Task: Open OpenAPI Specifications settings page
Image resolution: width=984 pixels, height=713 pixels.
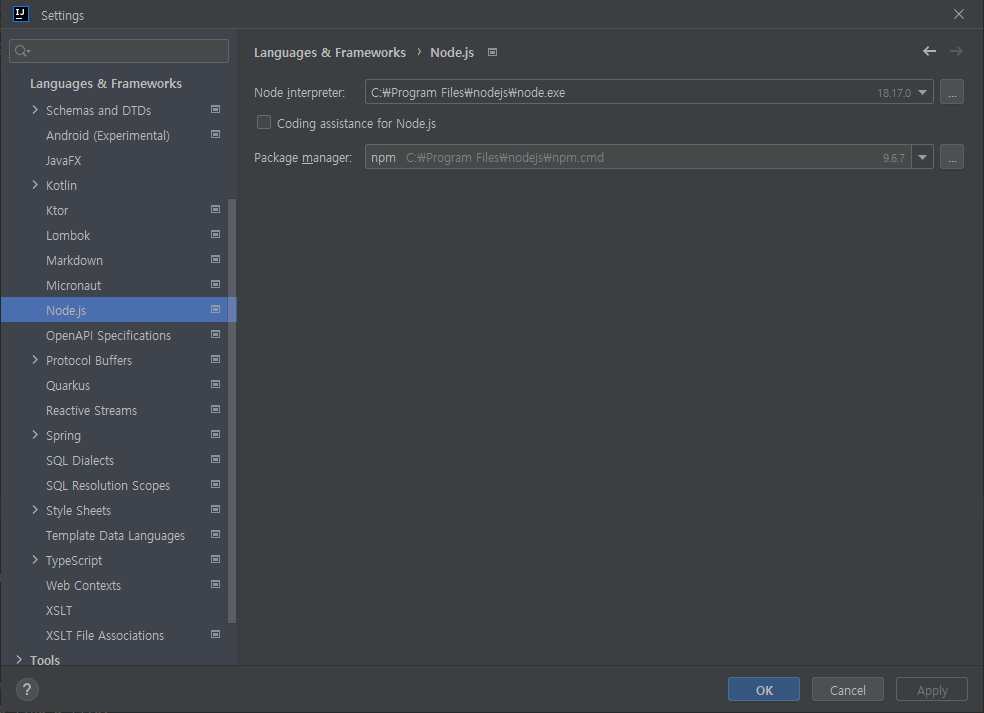Action: [108, 336]
